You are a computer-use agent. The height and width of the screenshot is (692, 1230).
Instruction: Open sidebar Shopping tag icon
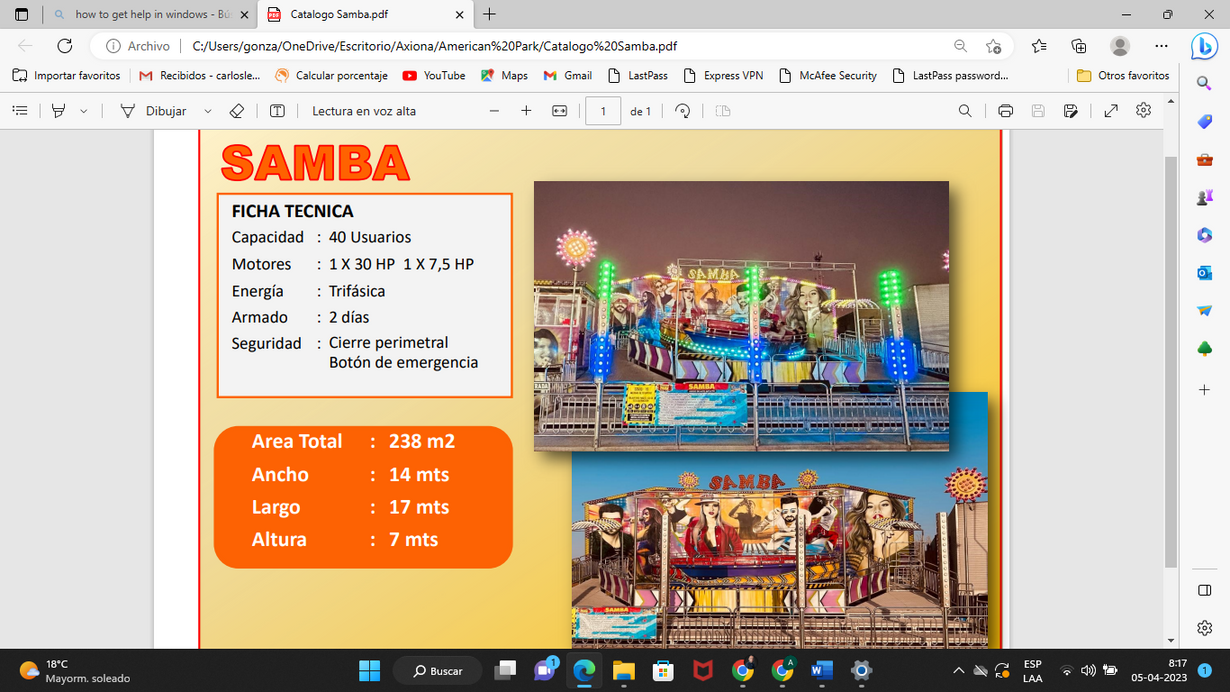1204,121
